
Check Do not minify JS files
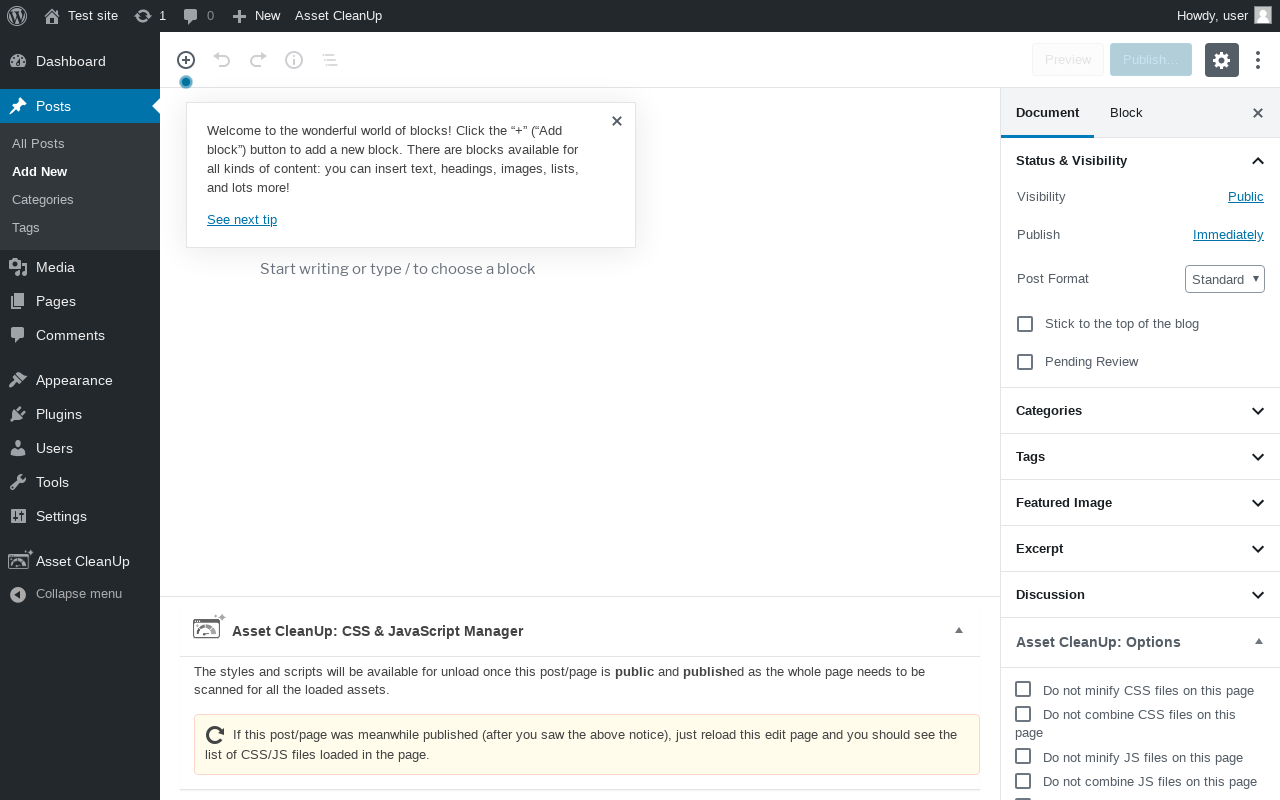point(1023,756)
